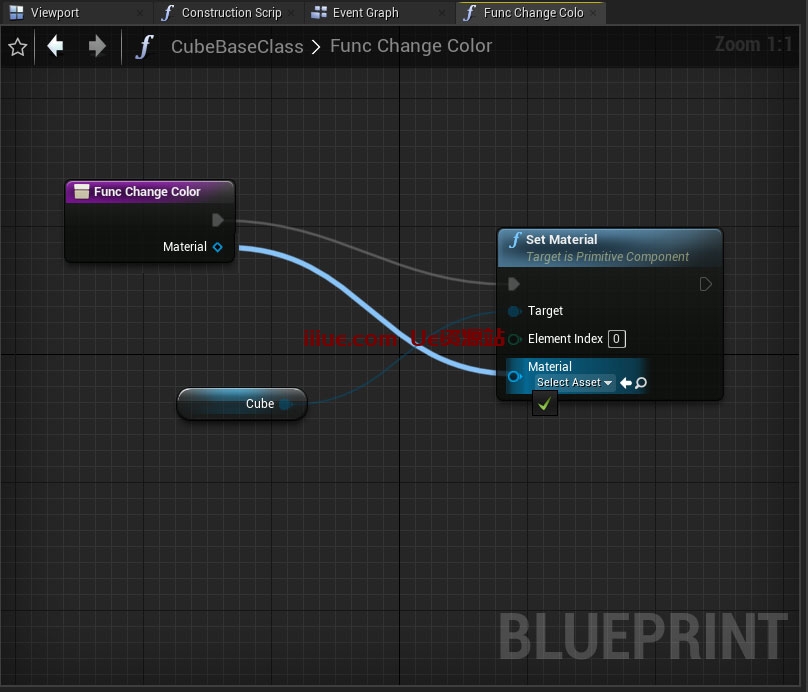The image size is (808, 692).
Task: Click the Target input pin on Set Material
Action: point(514,311)
